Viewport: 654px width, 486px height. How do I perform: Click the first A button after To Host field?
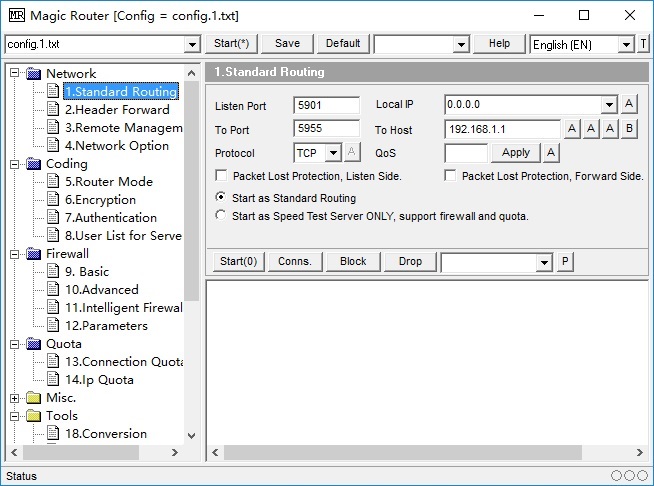coord(572,129)
